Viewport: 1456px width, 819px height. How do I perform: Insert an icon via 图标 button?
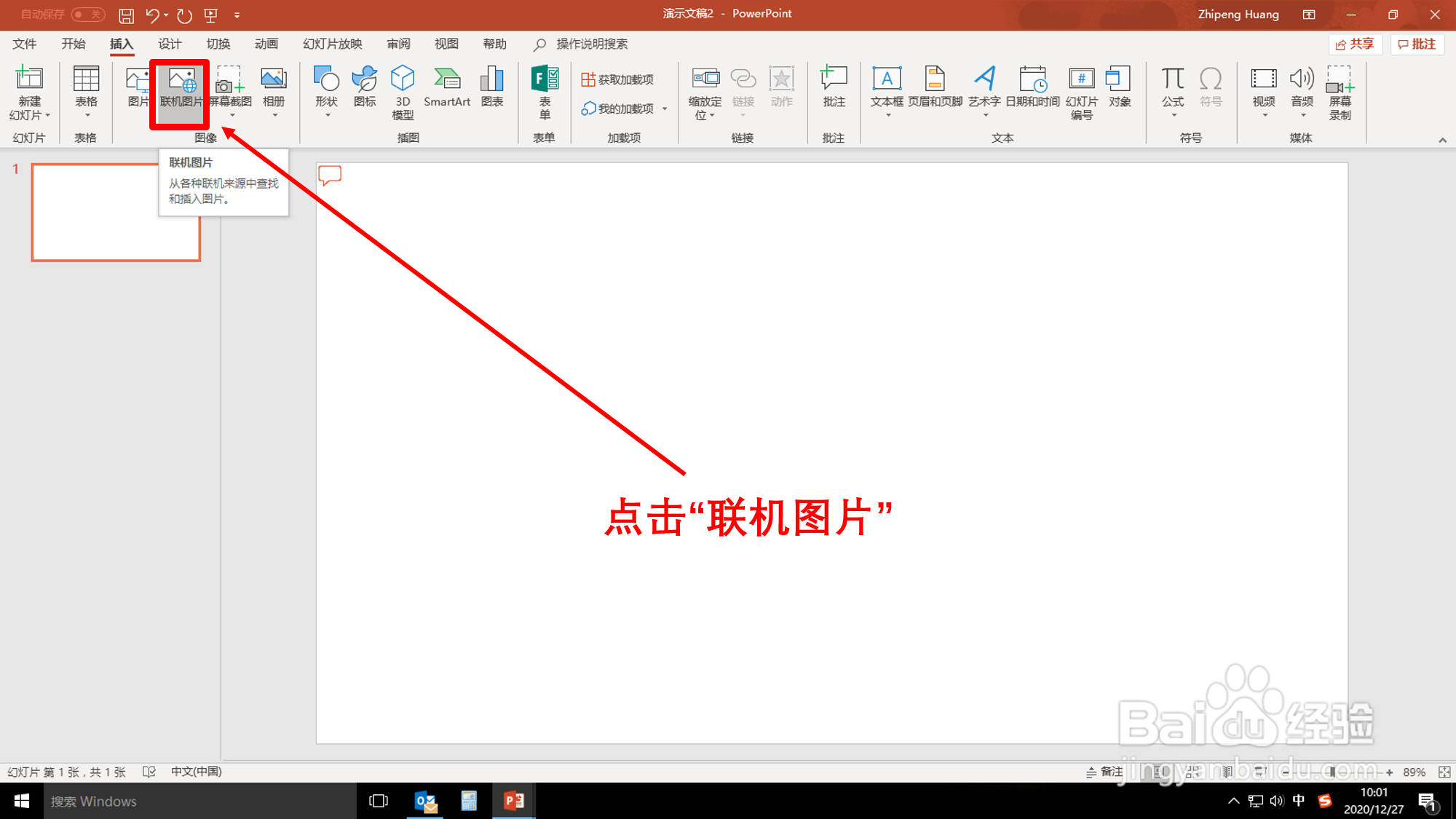(x=365, y=87)
